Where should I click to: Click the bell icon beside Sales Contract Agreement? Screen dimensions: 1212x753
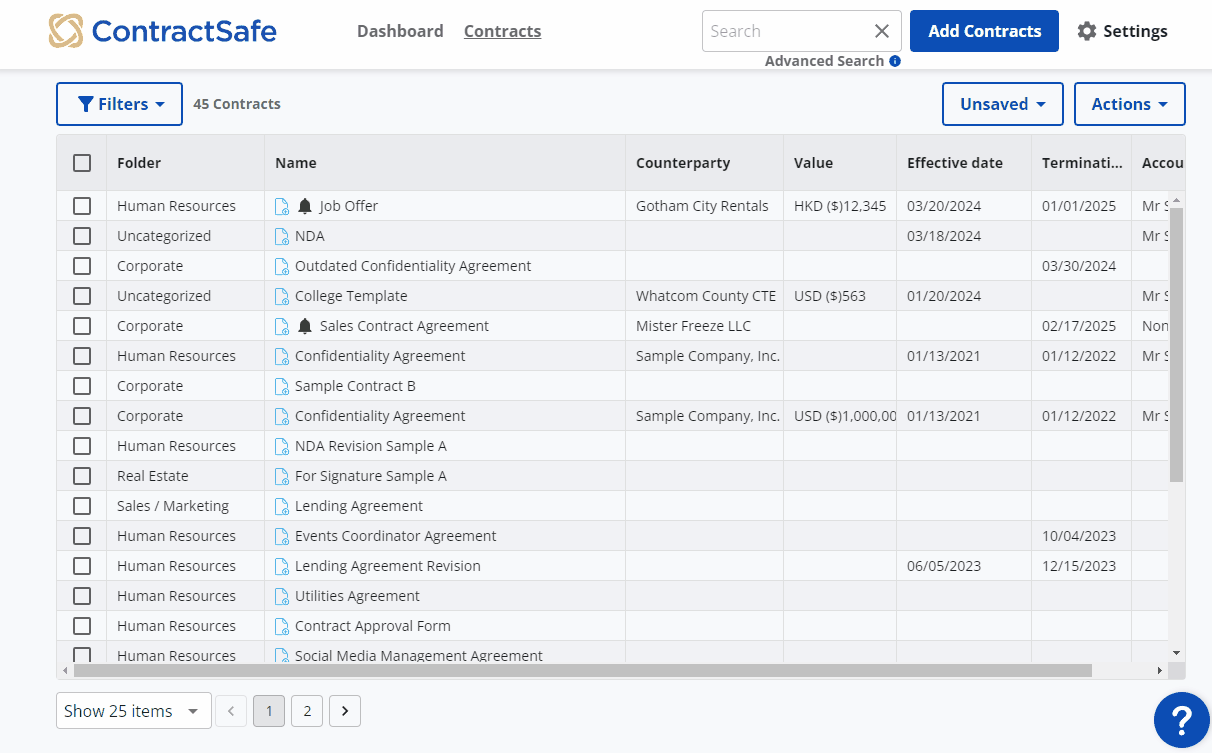click(x=305, y=326)
